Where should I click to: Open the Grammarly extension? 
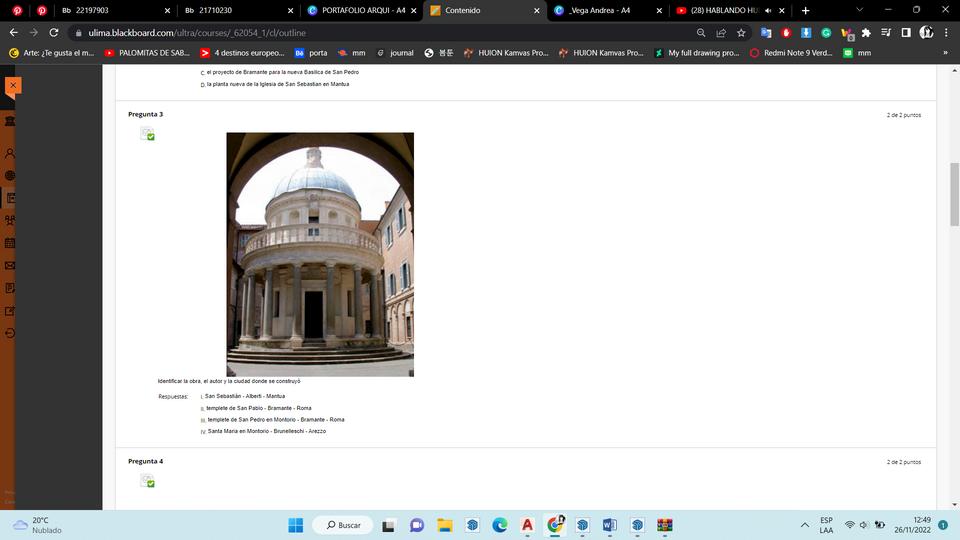pyautogui.click(x=826, y=32)
